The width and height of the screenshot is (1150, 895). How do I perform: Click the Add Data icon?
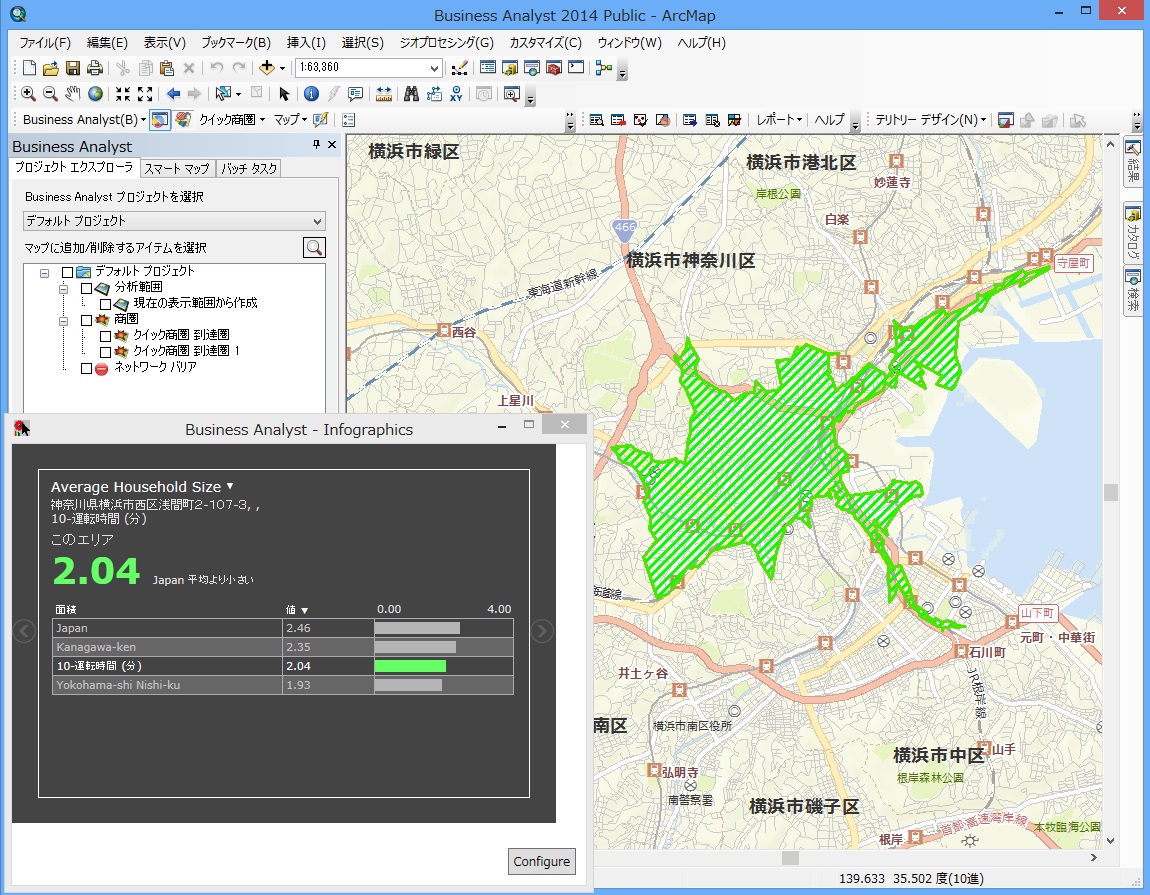click(266, 68)
